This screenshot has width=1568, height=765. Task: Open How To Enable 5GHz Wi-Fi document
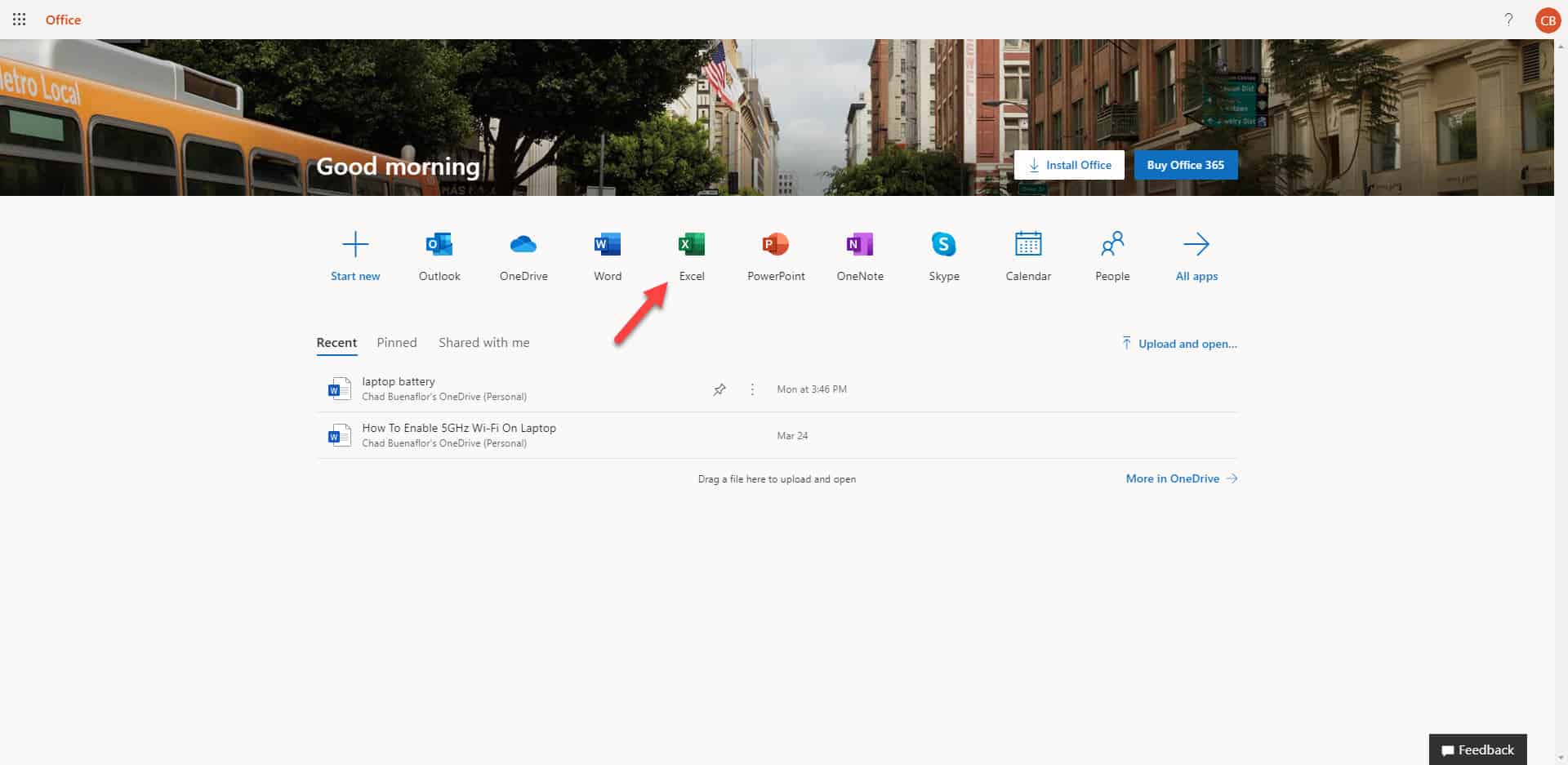click(459, 428)
